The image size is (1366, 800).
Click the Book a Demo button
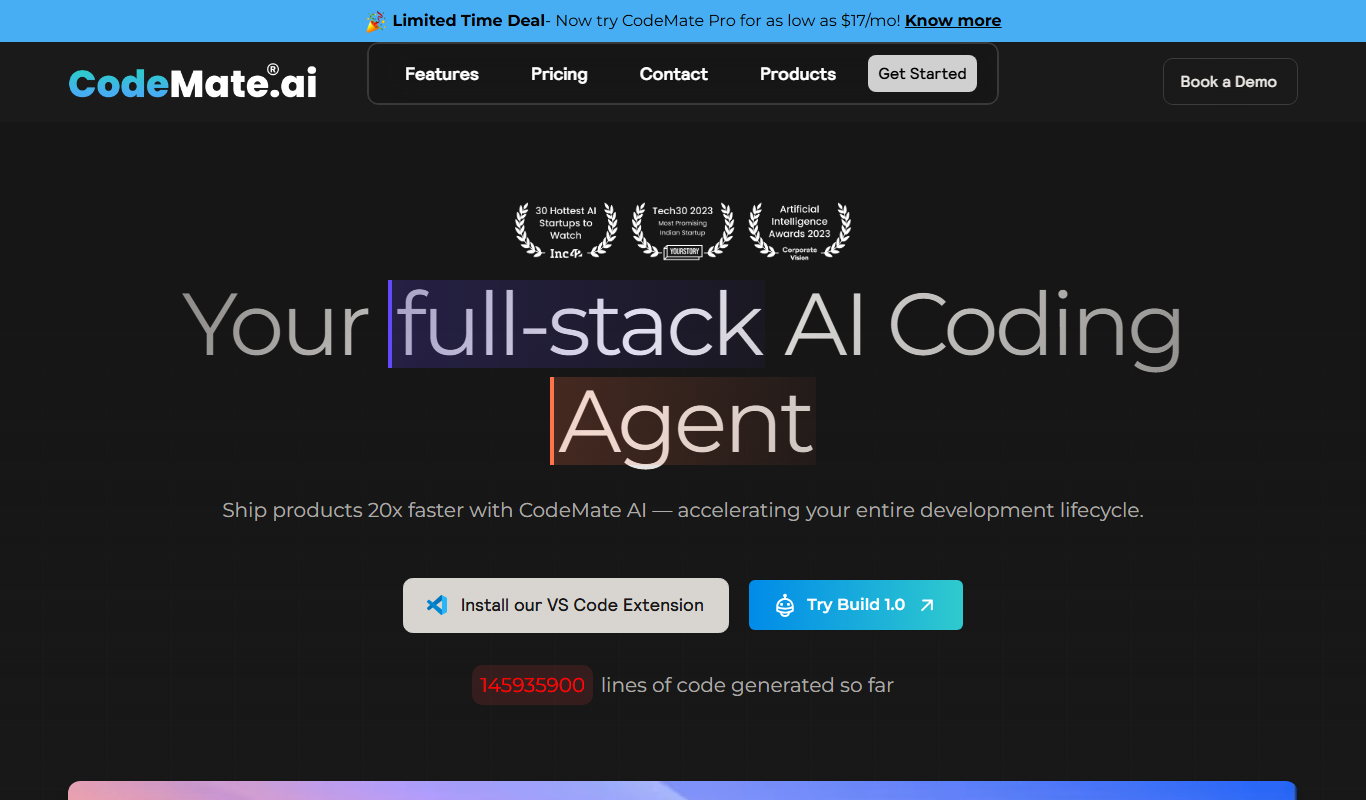tap(1230, 82)
